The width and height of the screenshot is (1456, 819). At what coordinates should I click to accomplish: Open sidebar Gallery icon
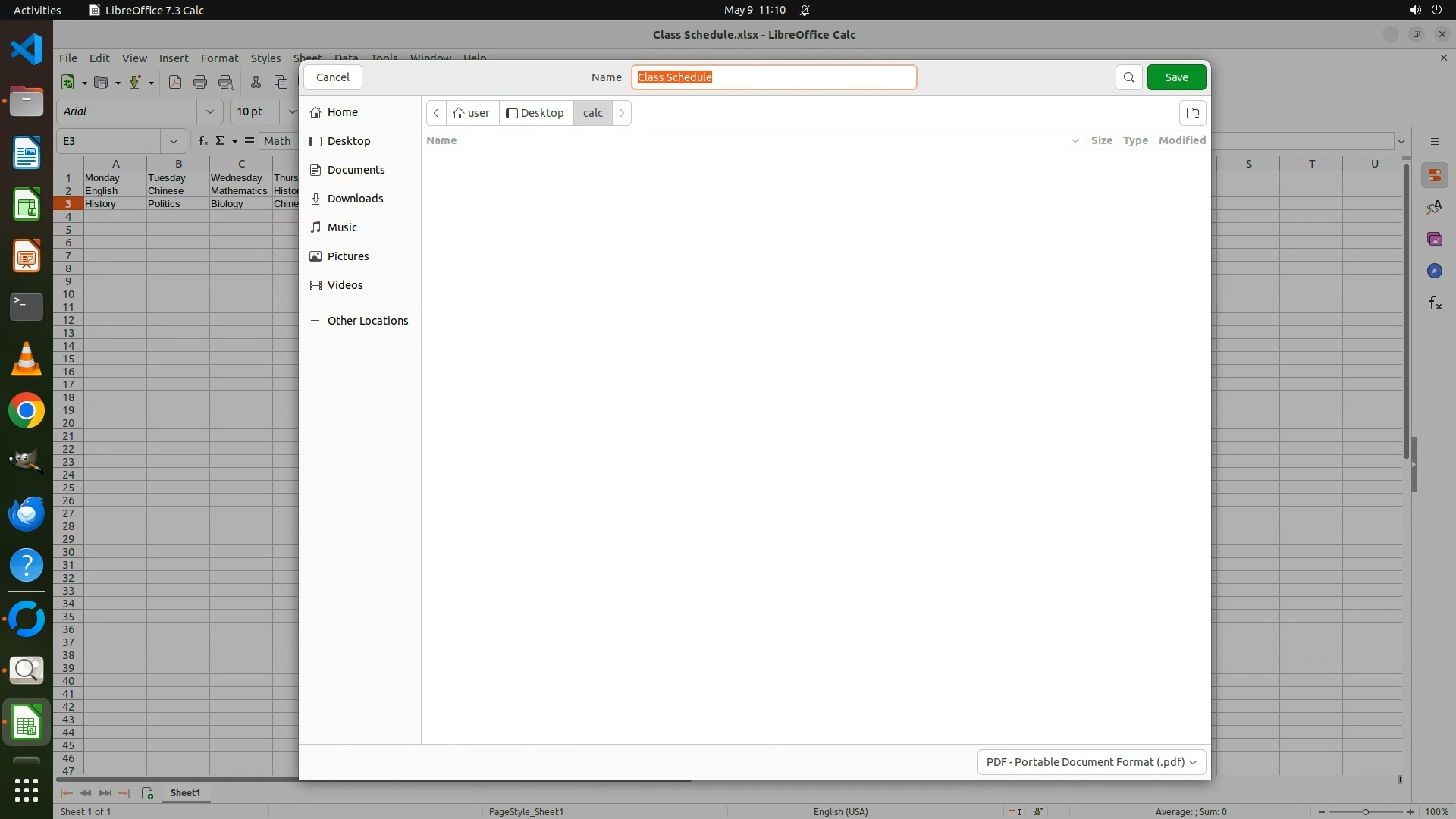tap(1434, 239)
